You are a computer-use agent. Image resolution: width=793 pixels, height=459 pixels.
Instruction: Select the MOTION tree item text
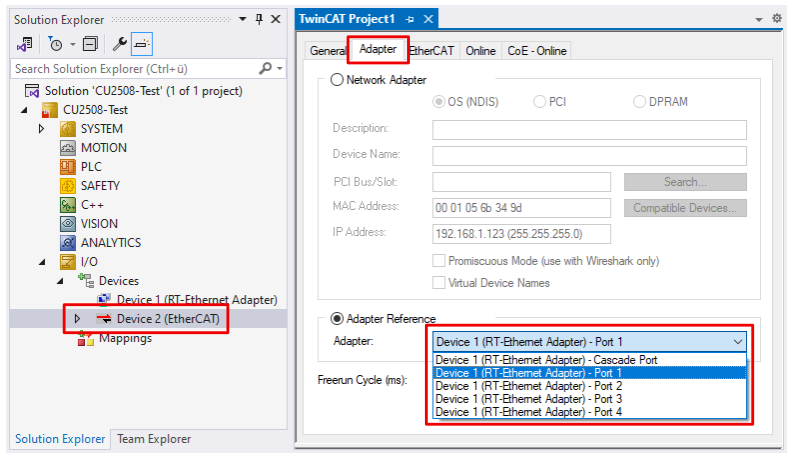104,148
